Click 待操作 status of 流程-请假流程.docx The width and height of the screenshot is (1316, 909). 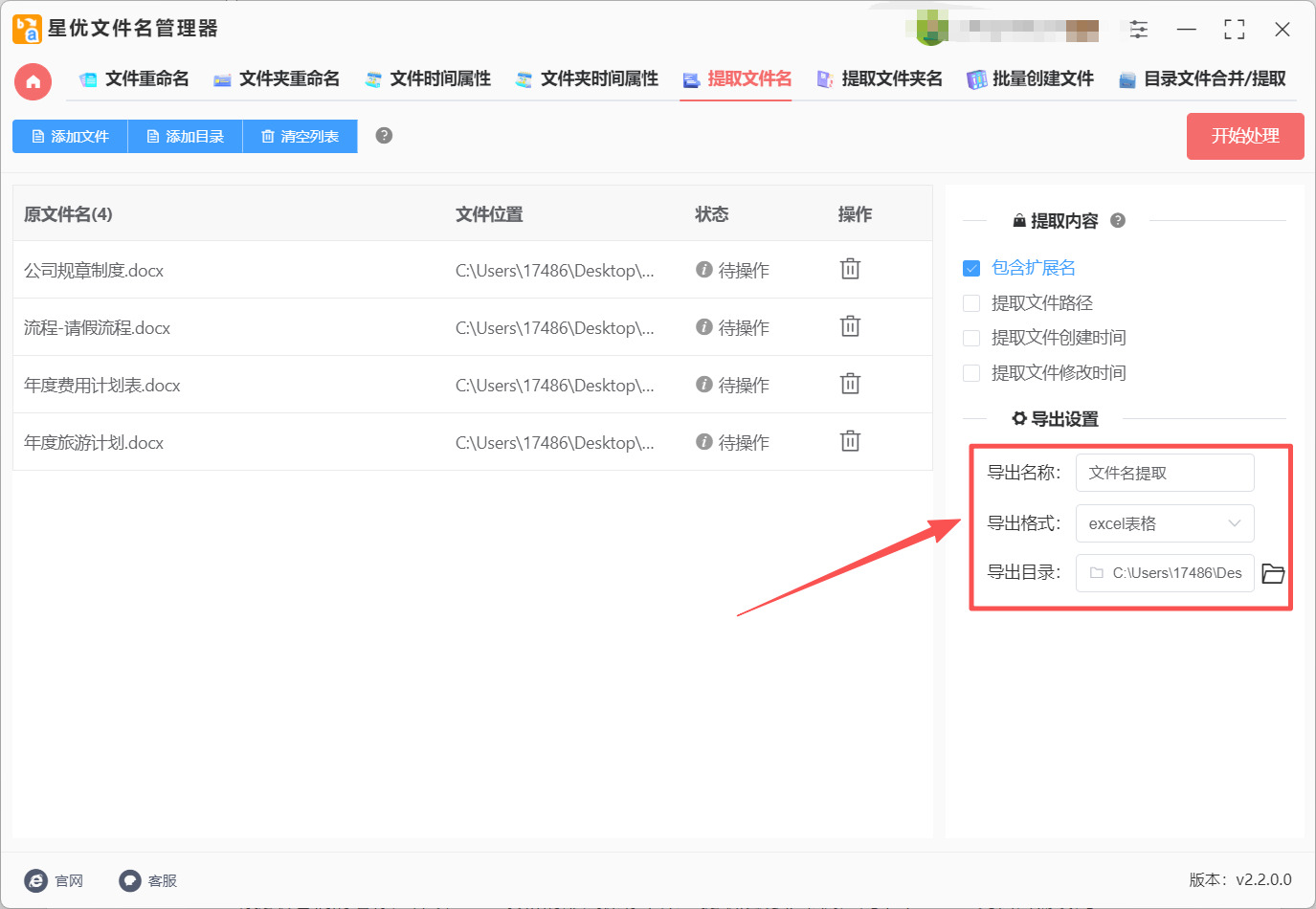point(733,328)
